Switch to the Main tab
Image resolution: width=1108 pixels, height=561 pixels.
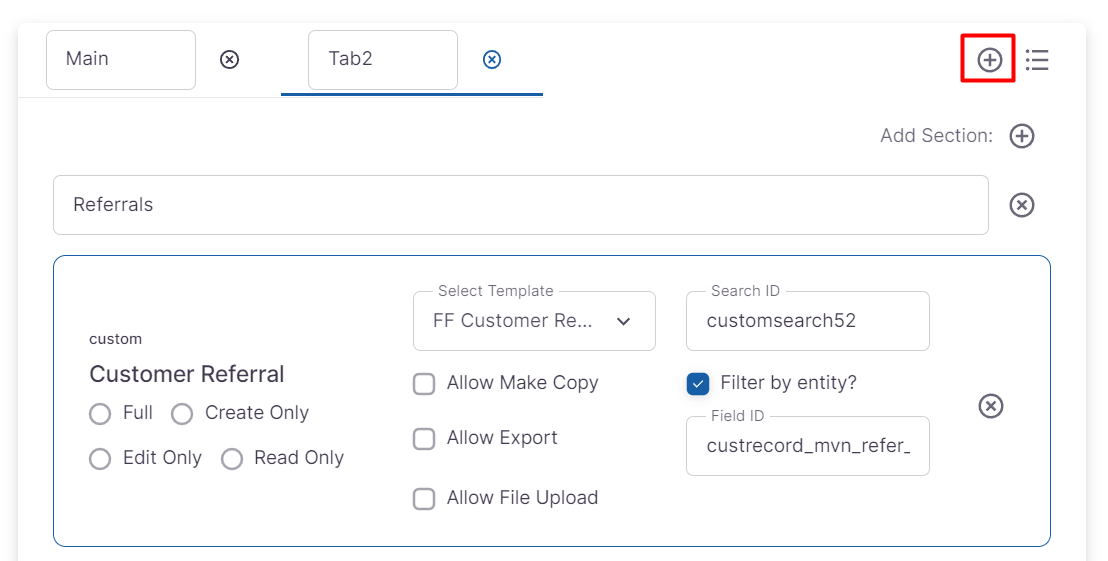(x=120, y=60)
